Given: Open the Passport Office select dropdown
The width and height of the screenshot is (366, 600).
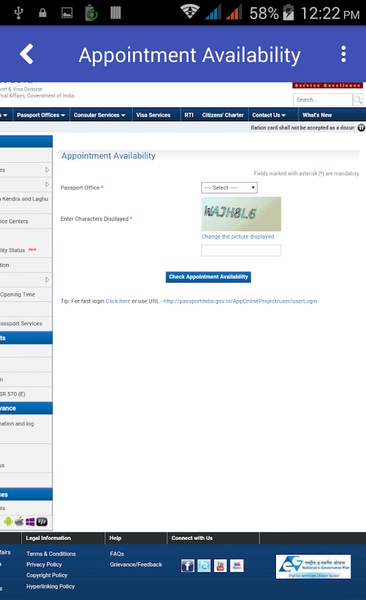Looking at the screenshot, I should [229, 188].
